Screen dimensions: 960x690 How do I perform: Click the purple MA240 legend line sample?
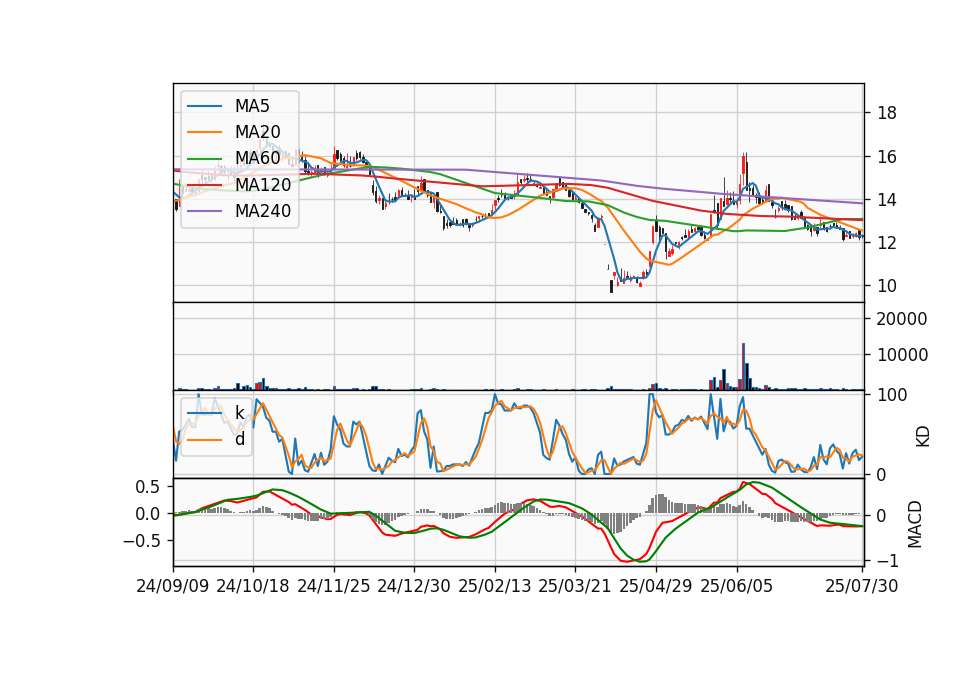204,211
